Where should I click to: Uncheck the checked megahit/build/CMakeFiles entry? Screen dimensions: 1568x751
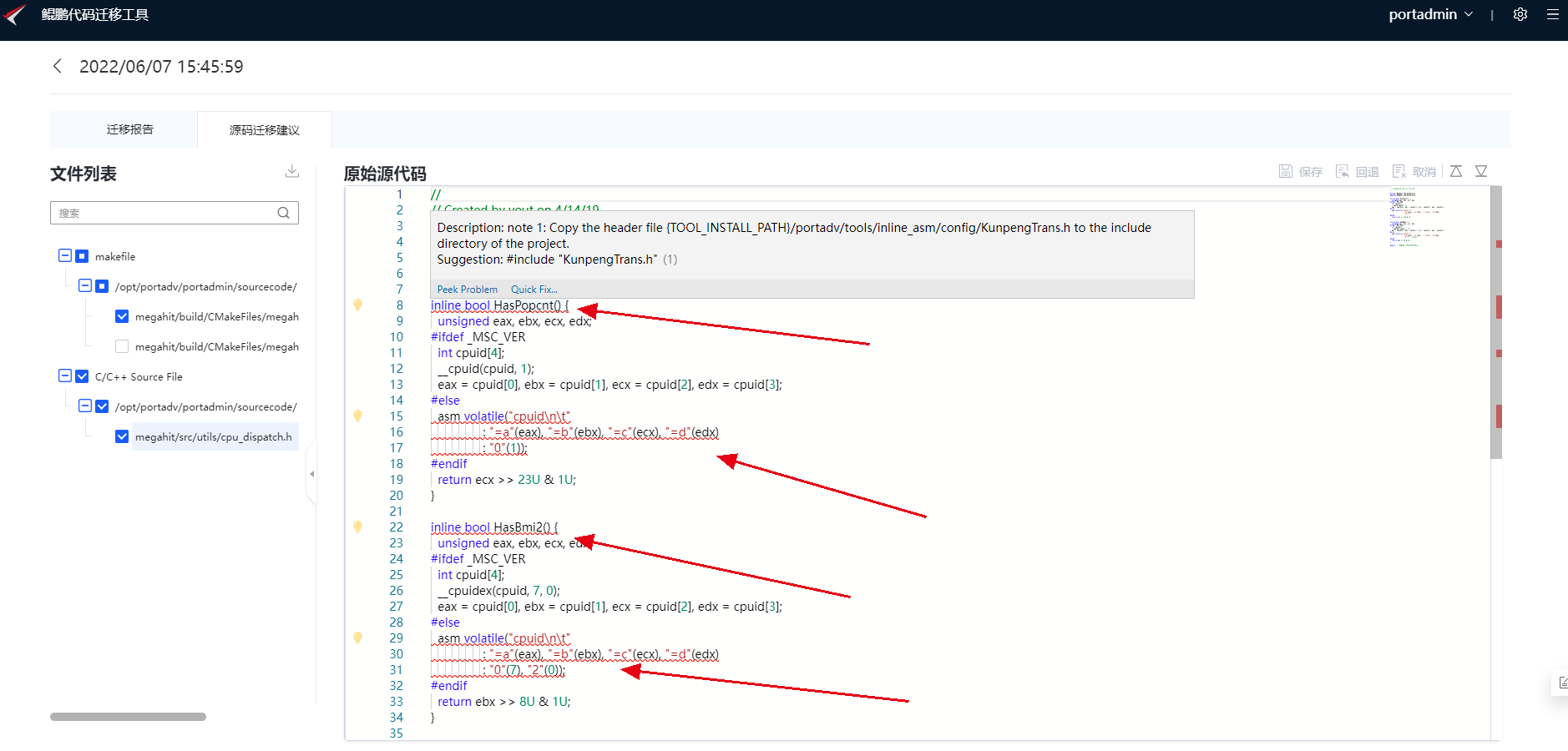pos(122,316)
